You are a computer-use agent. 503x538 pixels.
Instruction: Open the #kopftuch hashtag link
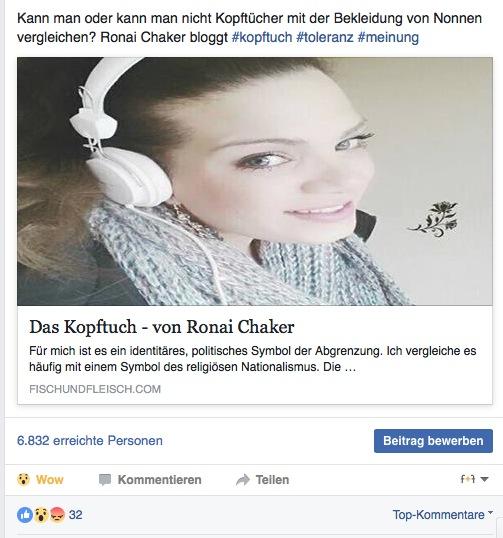262,37
